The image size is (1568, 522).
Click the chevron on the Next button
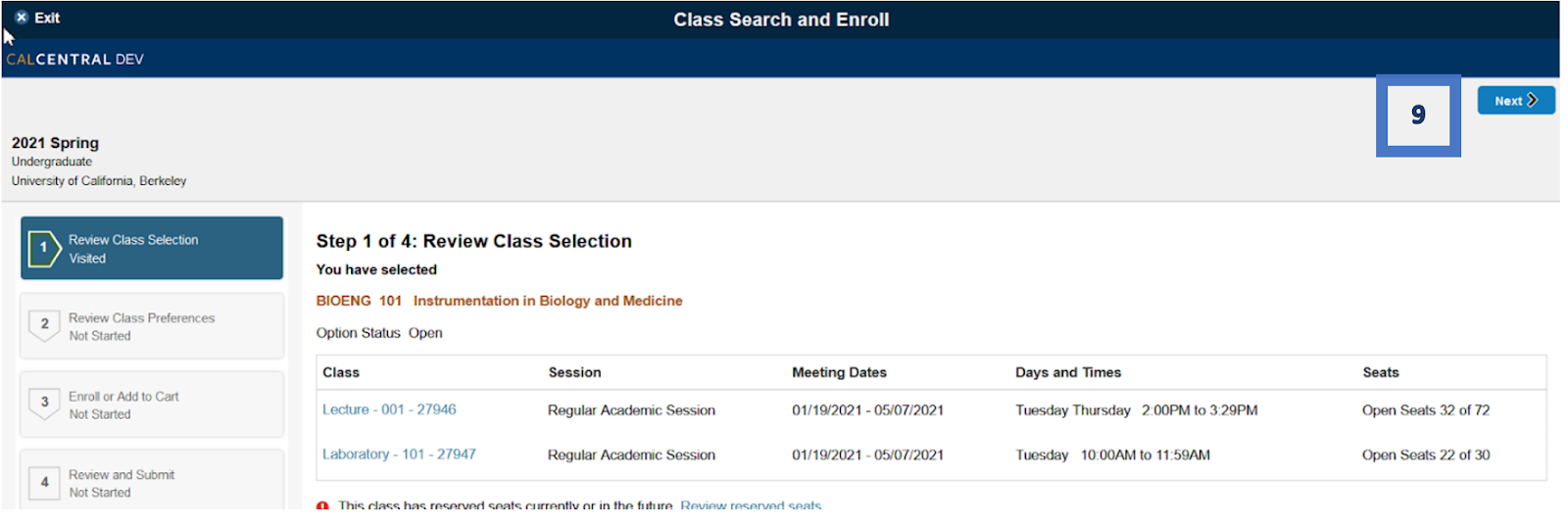[1533, 100]
